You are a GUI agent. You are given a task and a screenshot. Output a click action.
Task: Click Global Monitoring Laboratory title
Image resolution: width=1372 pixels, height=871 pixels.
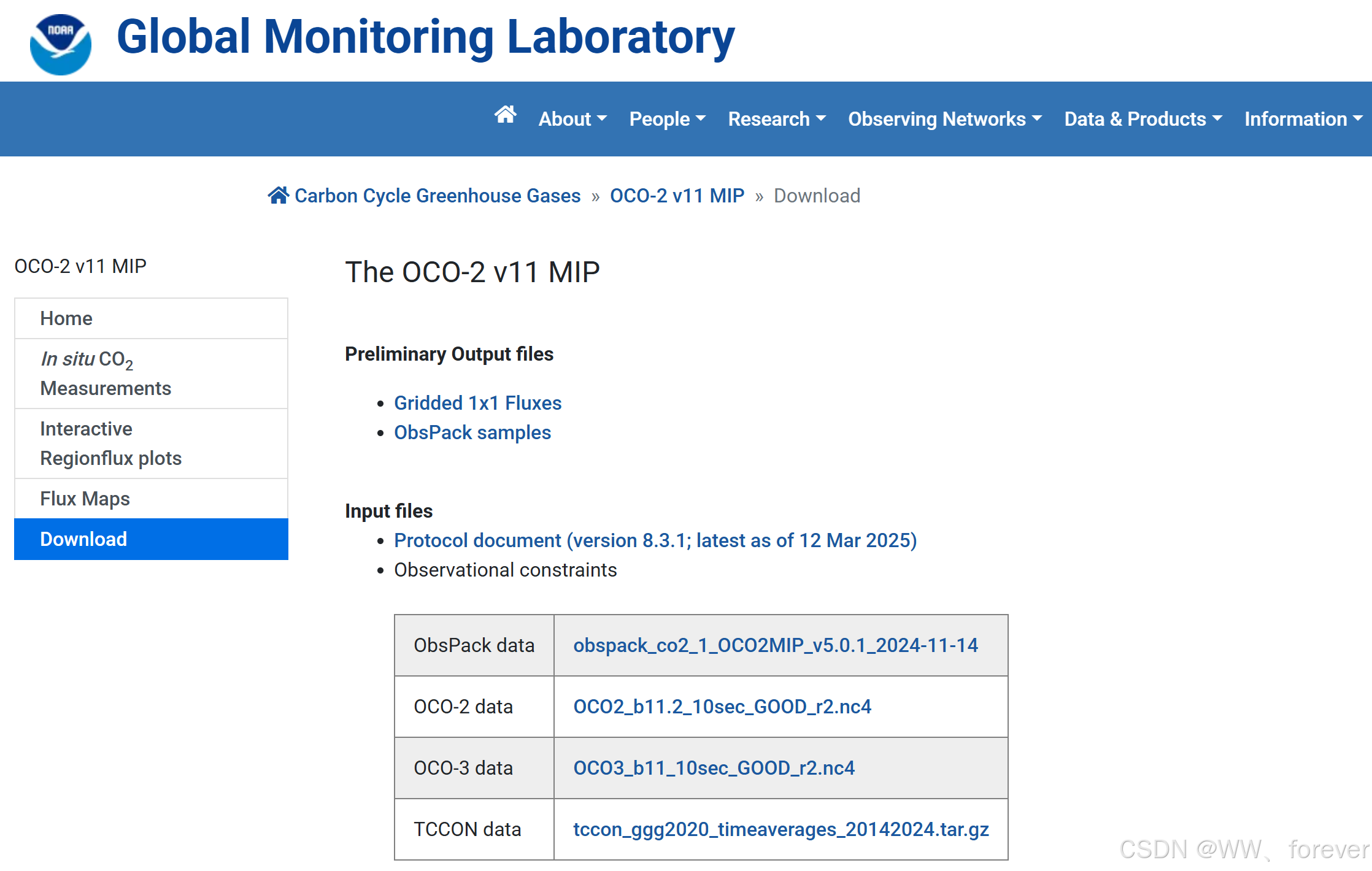(425, 37)
